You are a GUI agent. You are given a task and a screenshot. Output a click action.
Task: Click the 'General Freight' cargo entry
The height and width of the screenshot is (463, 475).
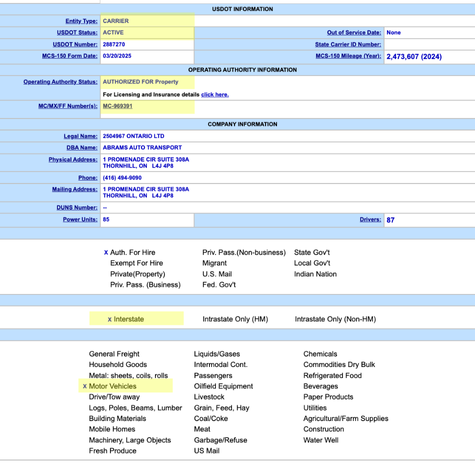[114, 354]
